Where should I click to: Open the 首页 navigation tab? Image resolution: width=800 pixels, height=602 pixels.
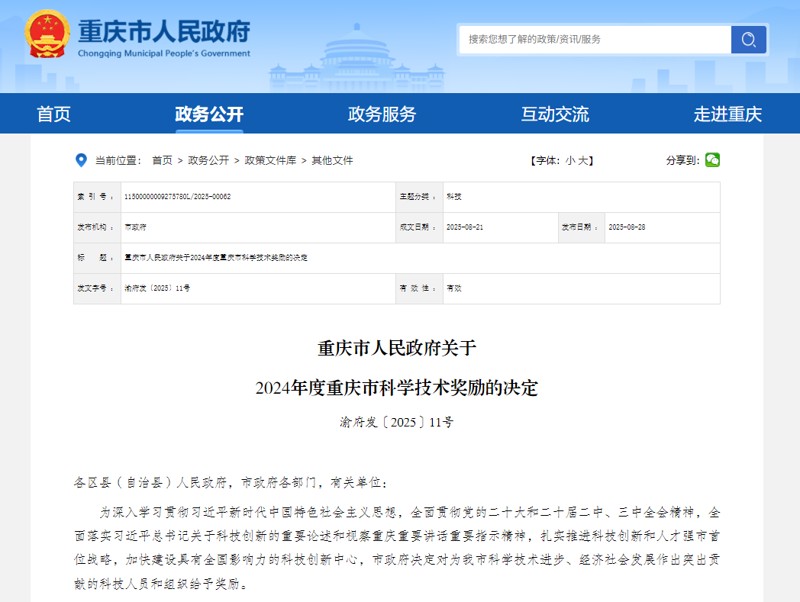[54, 114]
